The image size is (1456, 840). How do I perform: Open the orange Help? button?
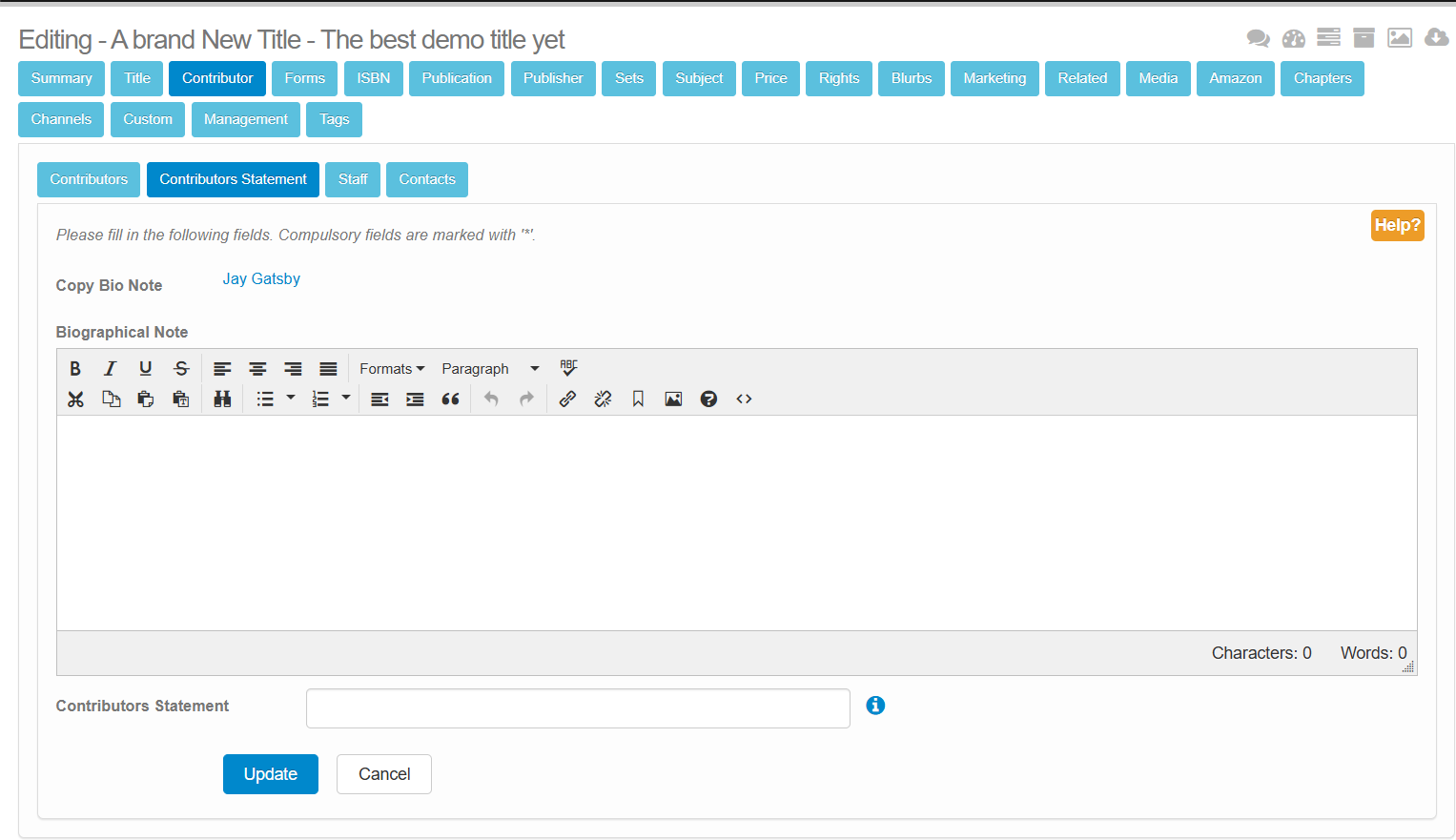click(1397, 225)
